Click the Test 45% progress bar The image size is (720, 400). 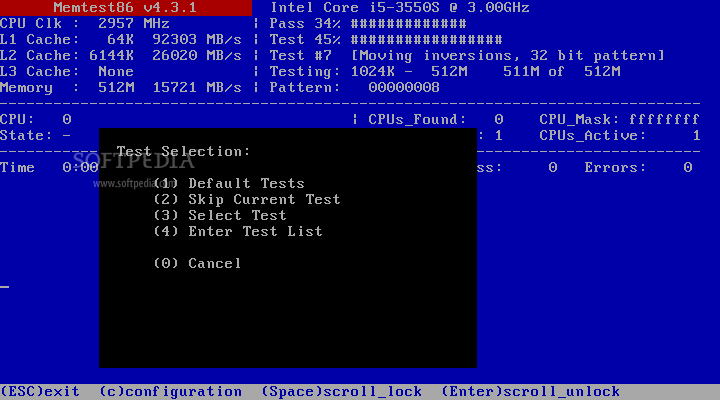tap(427, 40)
